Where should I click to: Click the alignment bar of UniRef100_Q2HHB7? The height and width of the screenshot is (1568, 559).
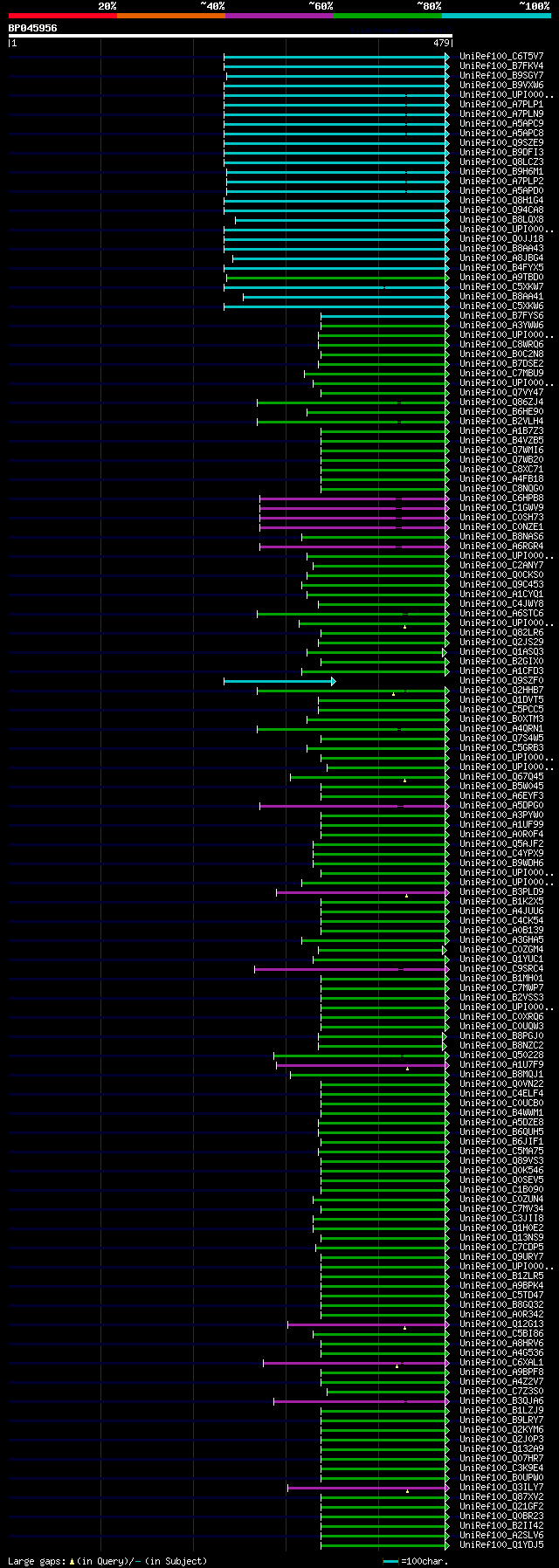(353, 691)
